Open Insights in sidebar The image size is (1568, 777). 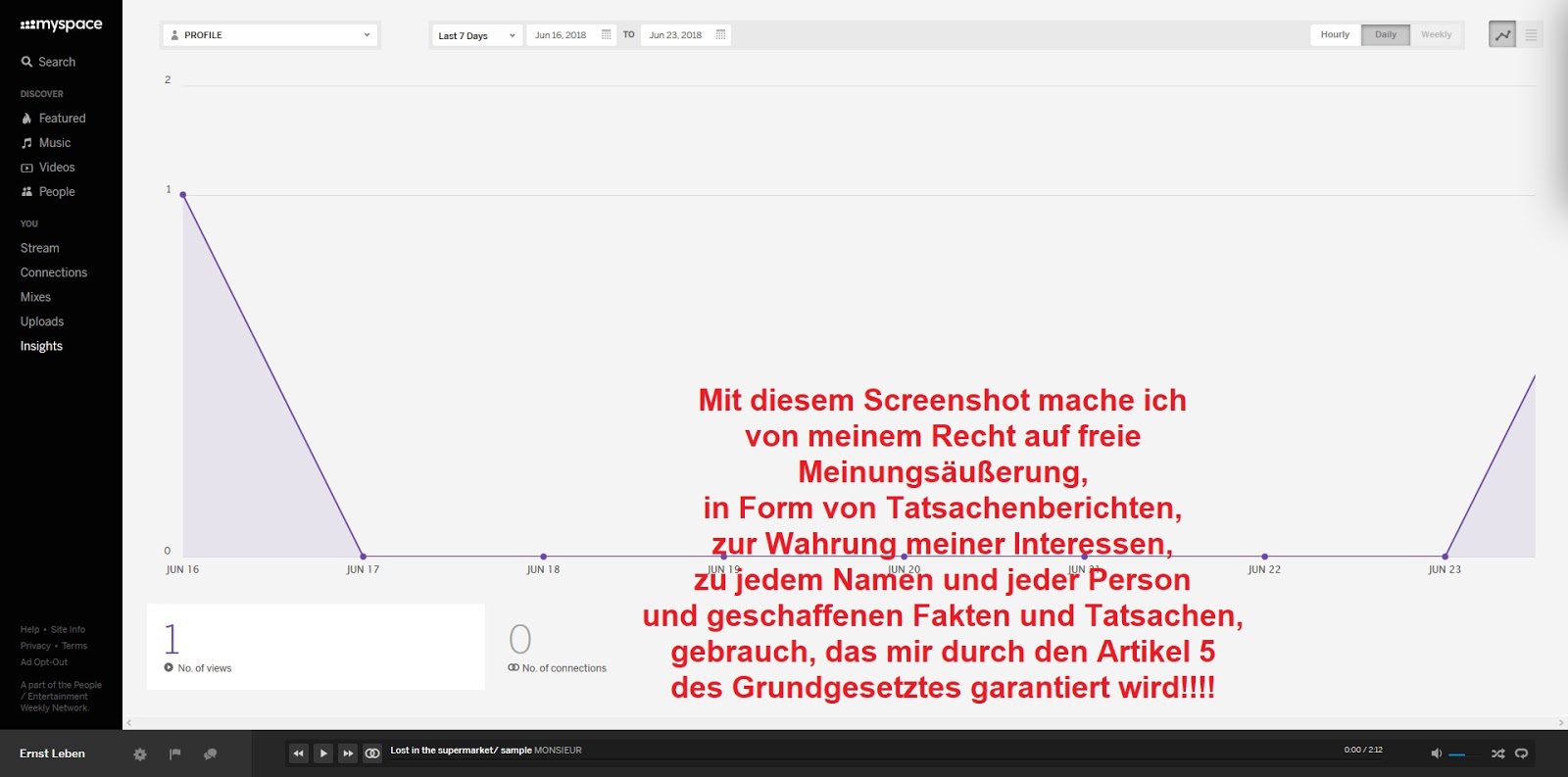point(41,346)
